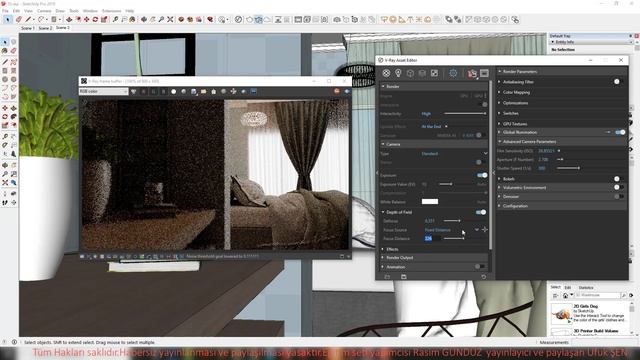This screenshot has width=640, height=360.
Task: Adjust the Interactivity slider
Action: pyautogui.click(x=465, y=113)
